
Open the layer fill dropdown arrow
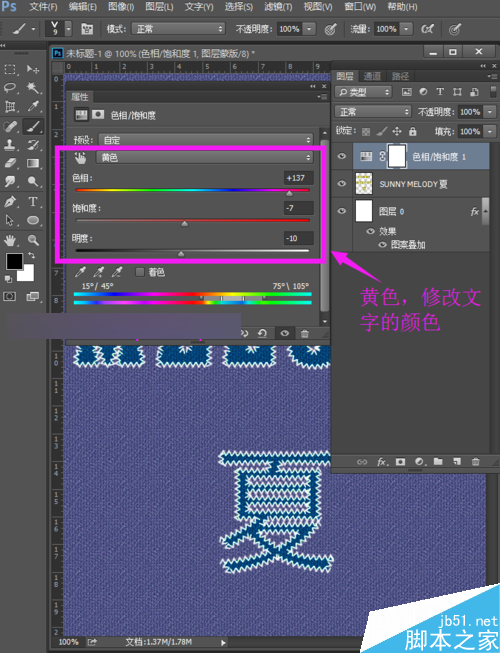click(490, 132)
